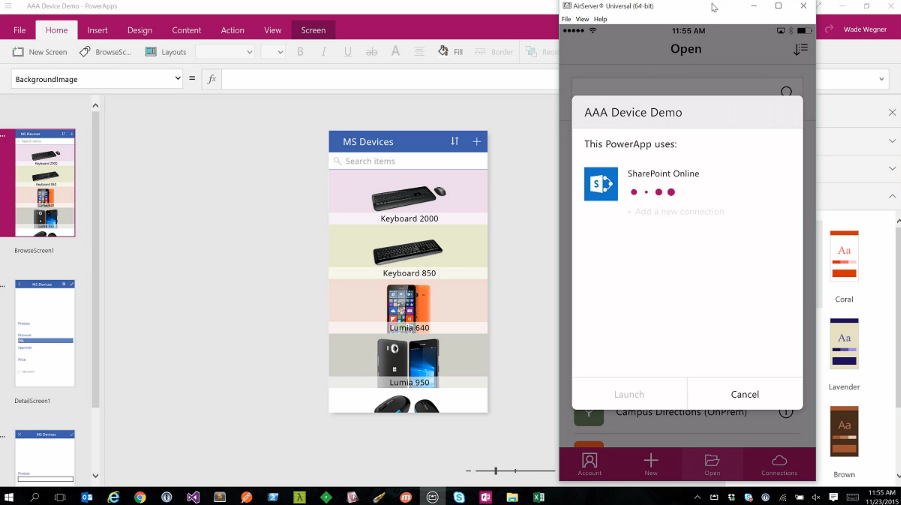Click the Launch button in the dialog

pos(629,394)
